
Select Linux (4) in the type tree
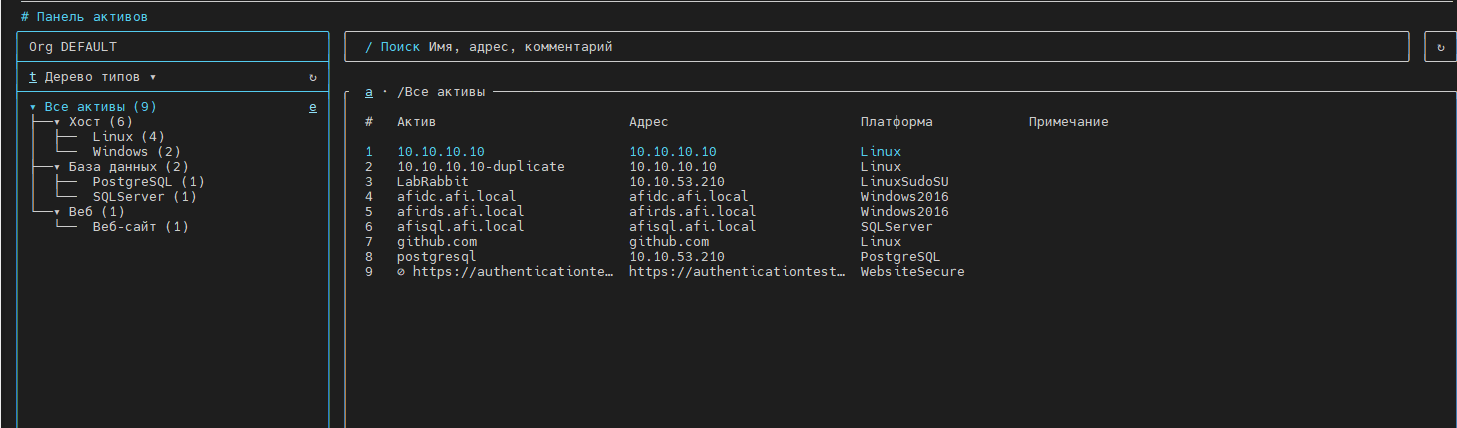128,137
